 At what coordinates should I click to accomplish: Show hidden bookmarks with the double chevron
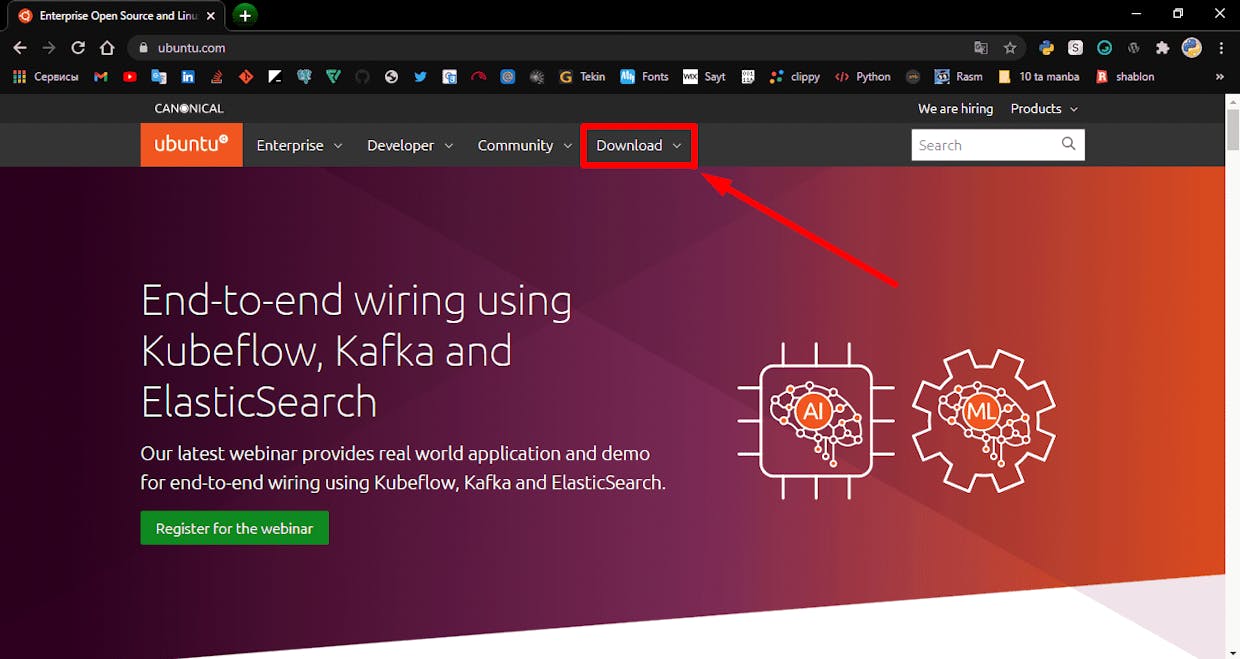1219,76
